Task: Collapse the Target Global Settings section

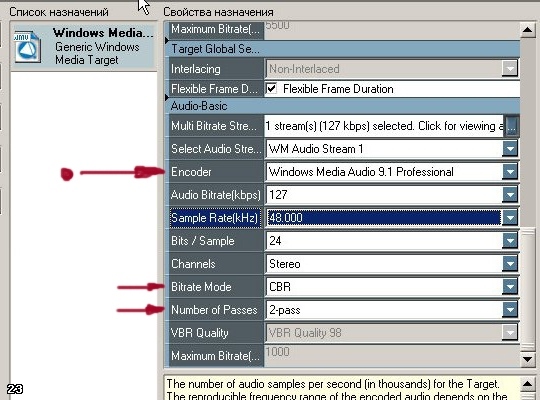Action: [x=167, y=41]
